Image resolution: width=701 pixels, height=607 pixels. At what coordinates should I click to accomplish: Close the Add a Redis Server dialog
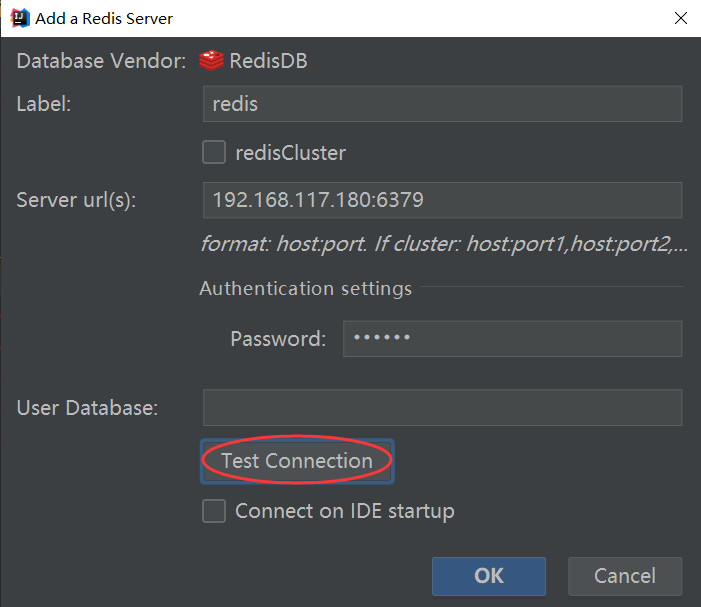click(680, 18)
